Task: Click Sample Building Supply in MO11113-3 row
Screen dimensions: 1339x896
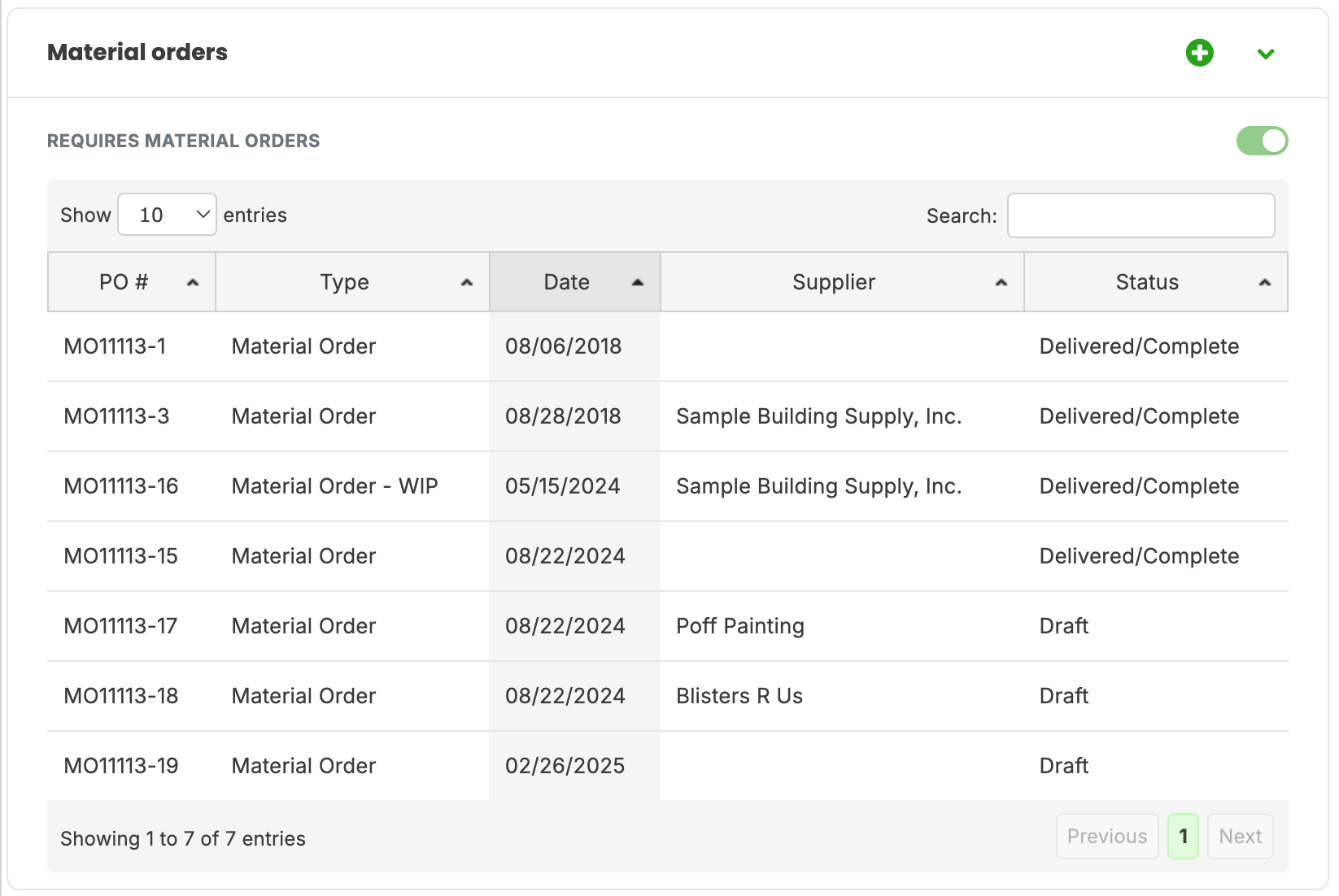Action: click(x=819, y=417)
